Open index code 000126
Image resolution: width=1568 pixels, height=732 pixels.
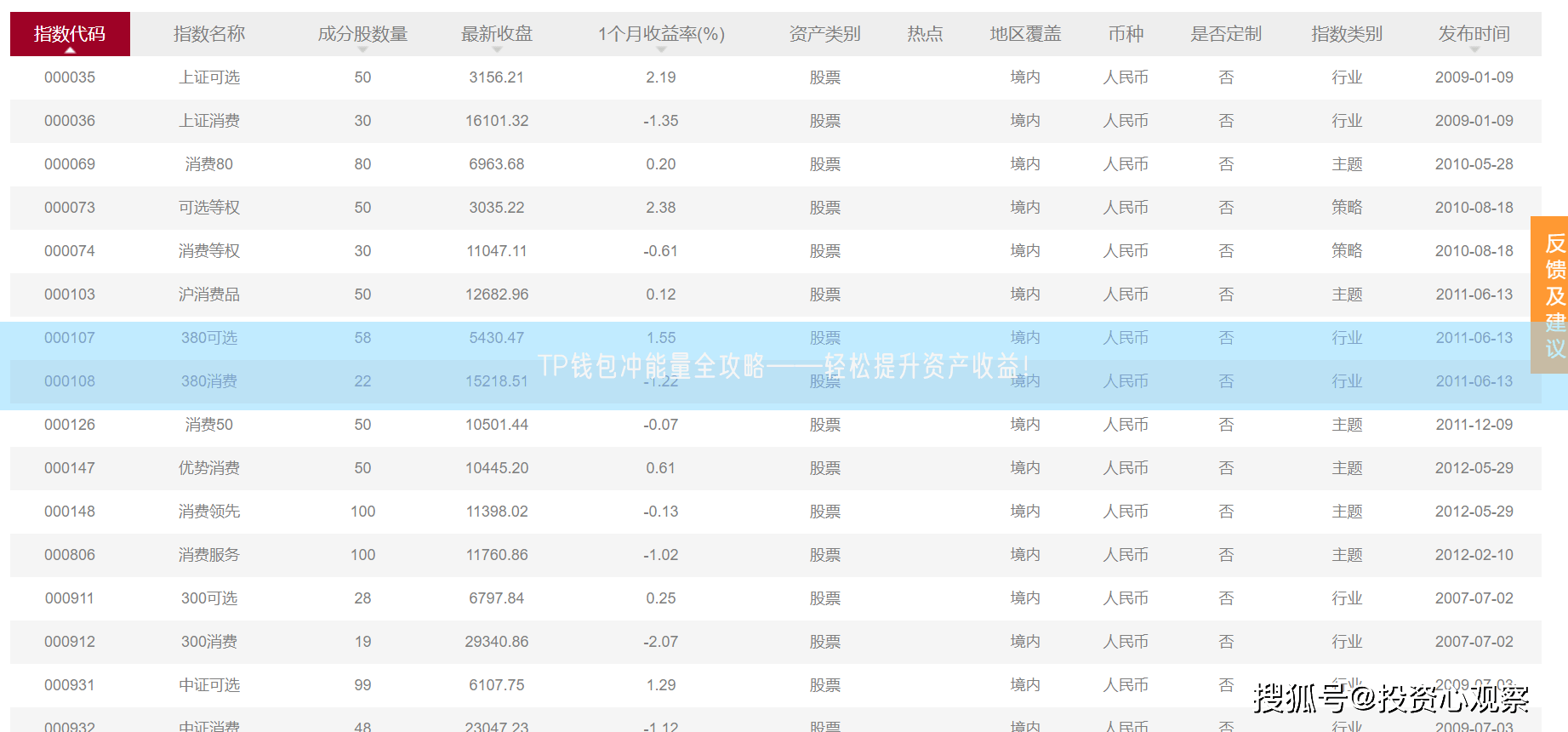[70, 425]
